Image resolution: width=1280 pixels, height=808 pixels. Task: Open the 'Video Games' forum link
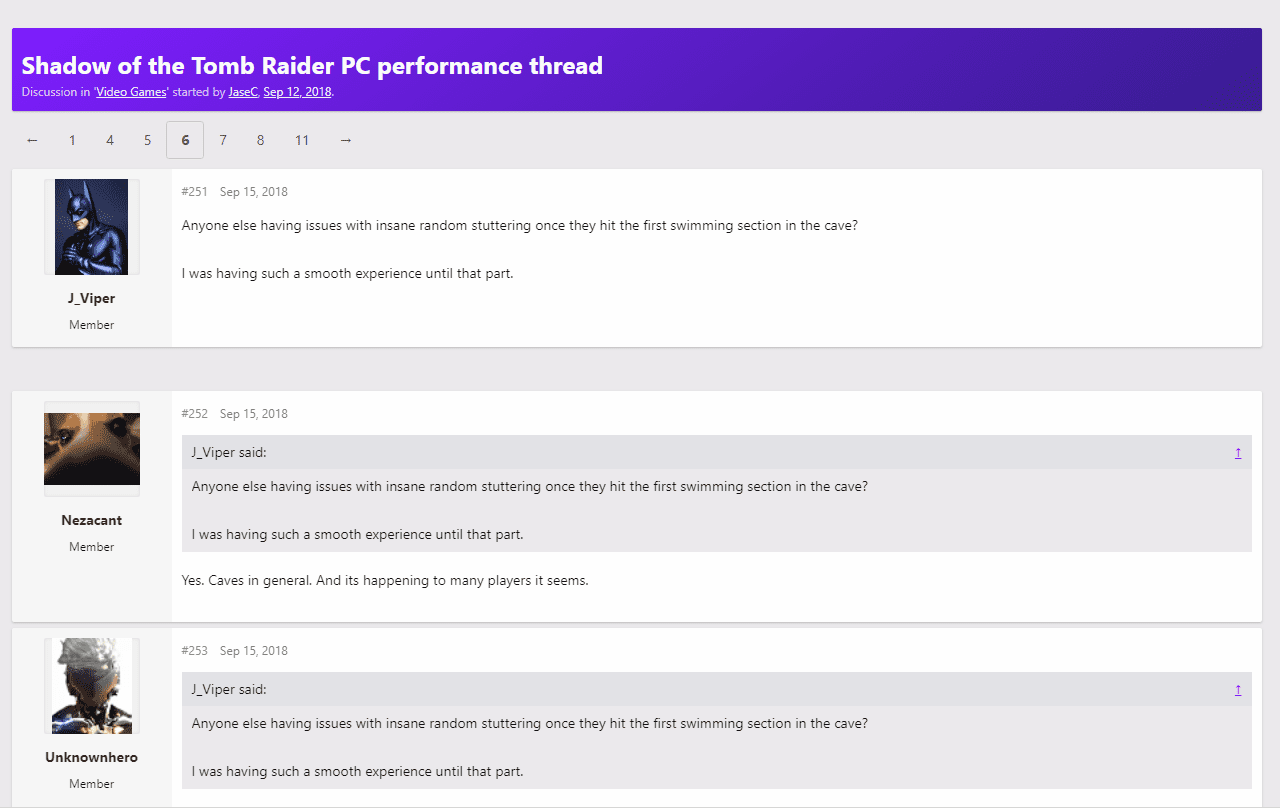(131, 92)
